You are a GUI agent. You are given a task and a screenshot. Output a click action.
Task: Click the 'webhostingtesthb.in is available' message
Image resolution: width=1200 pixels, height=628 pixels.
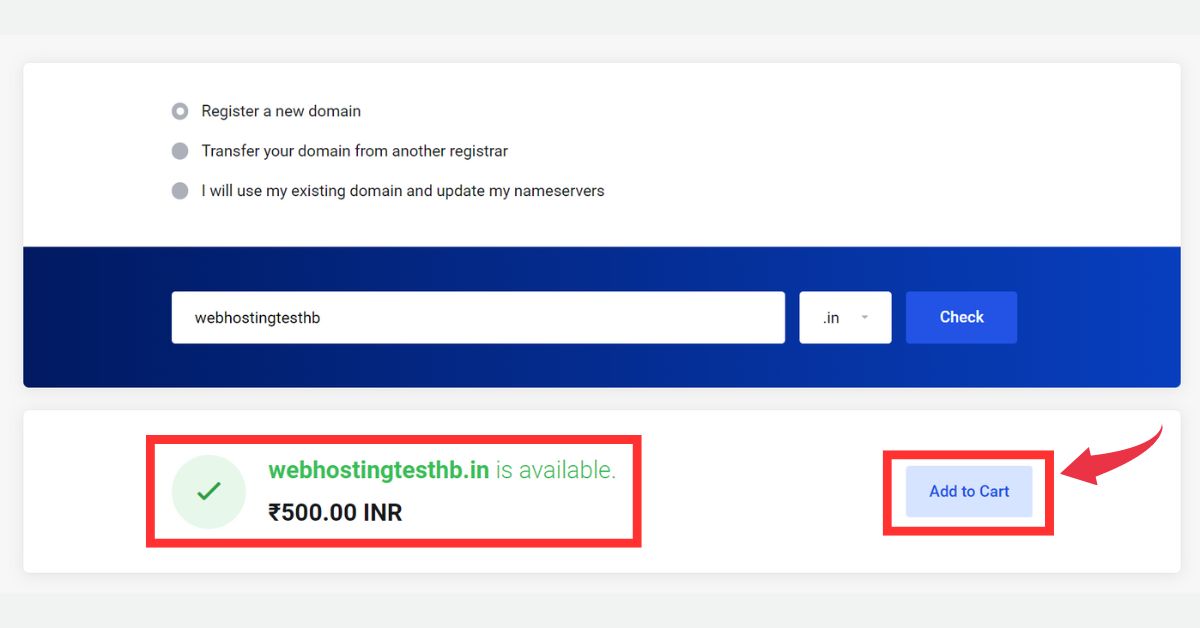[x=443, y=469]
